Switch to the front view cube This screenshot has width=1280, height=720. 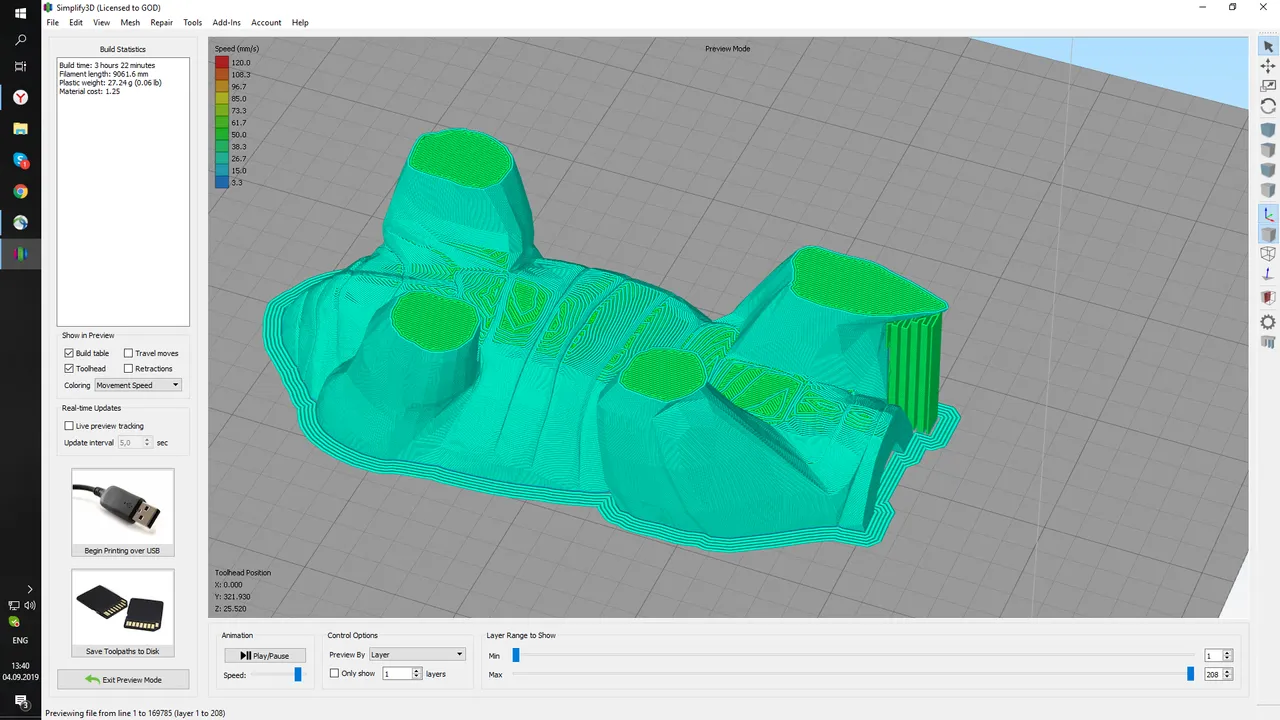pyautogui.click(x=1268, y=170)
